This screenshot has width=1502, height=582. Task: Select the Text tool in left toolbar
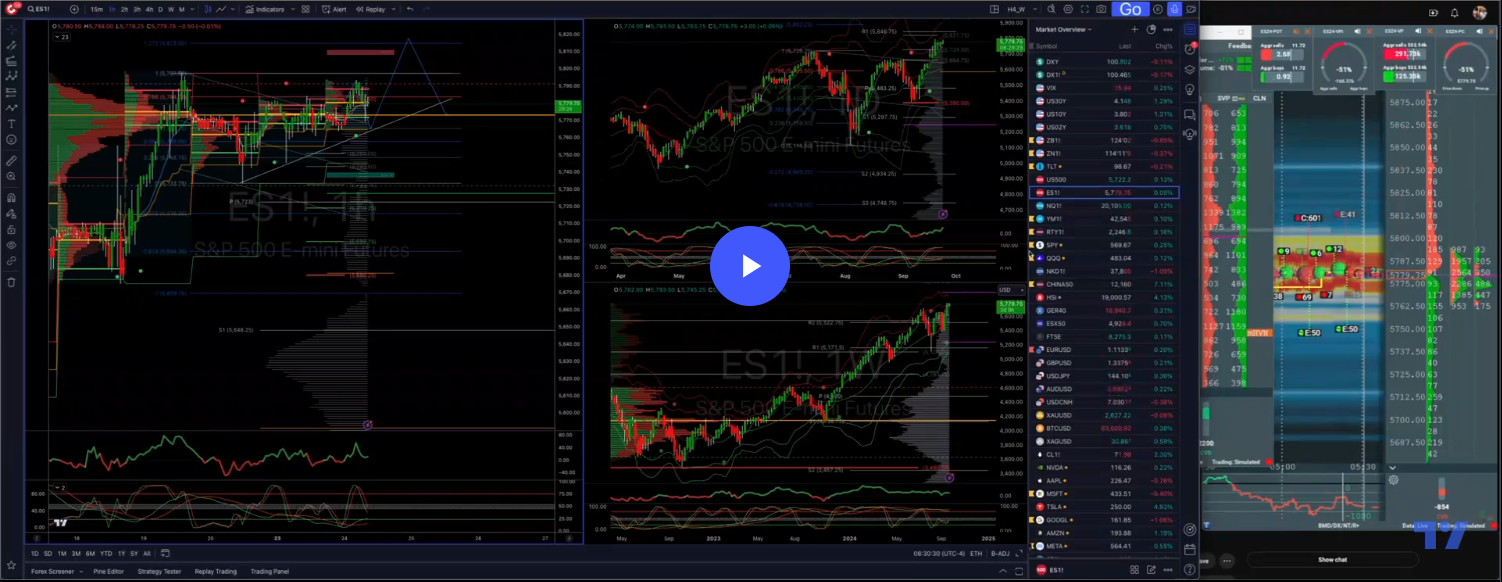pos(11,123)
